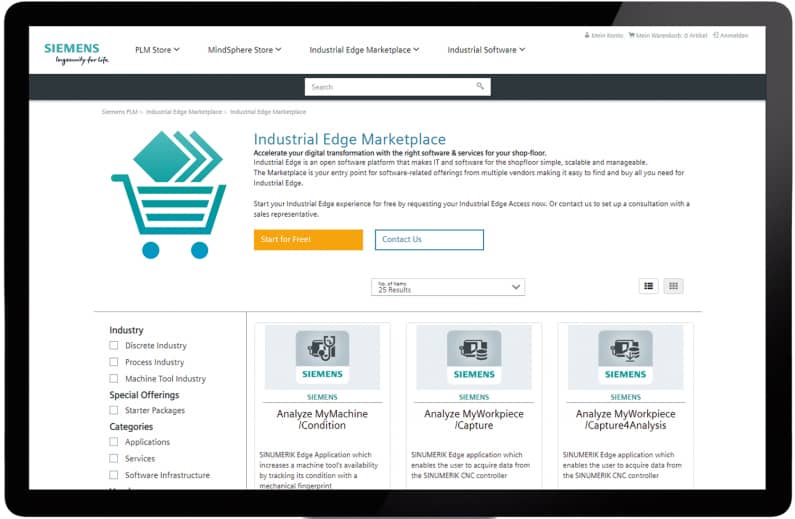
Task: Open the Analyze MyWorkpiece /Capture title
Action: pyautogui.click(x=474, y=420)
